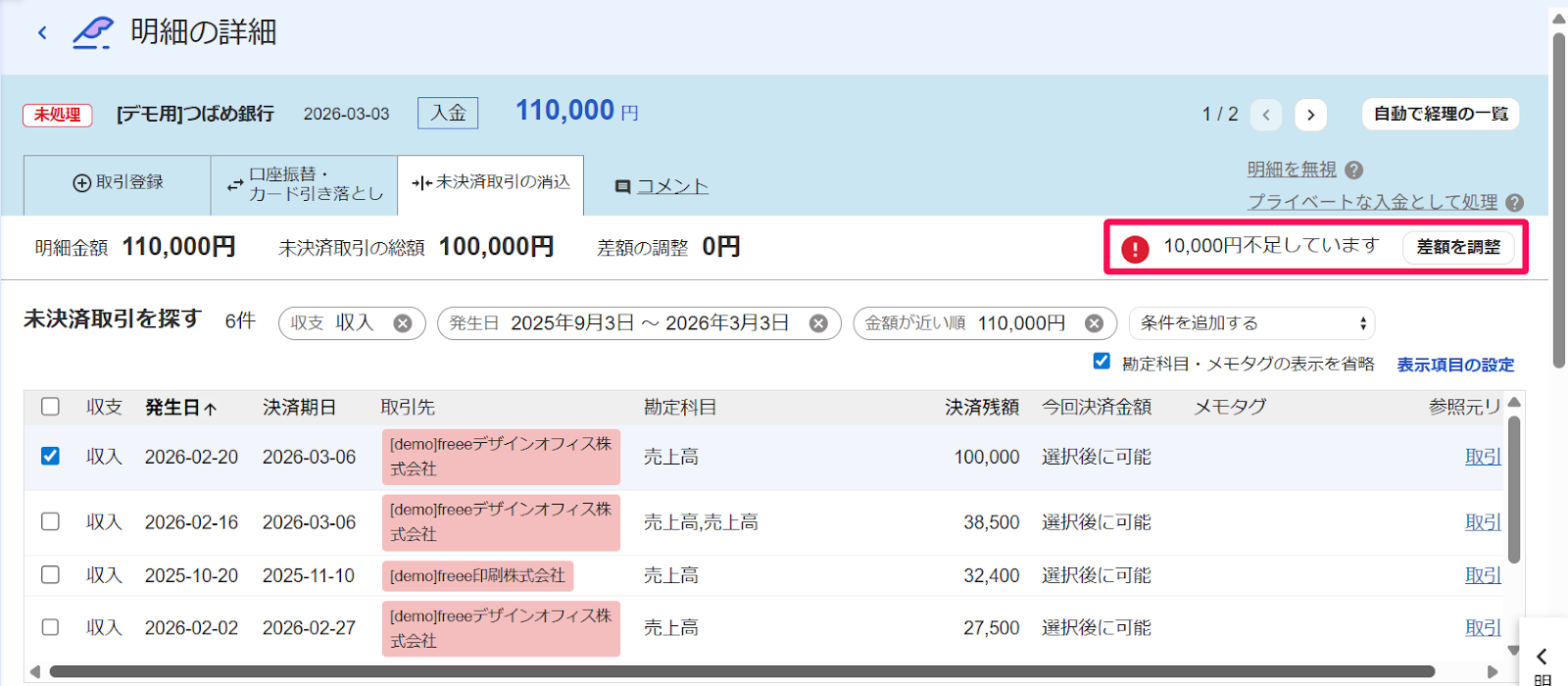1568x686 pixels.
Task: Toggle the select-all checkbox in table header
Action: [x=50, y=406]
